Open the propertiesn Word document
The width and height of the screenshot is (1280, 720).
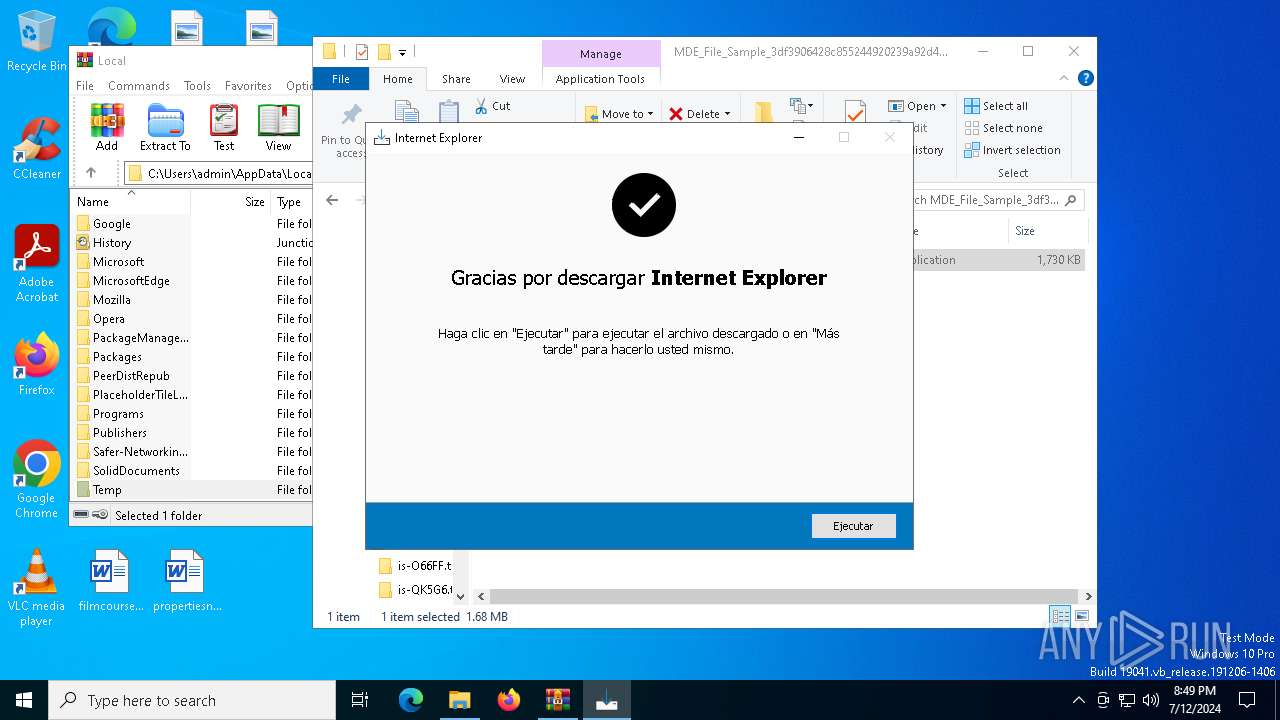click(187, 580)
